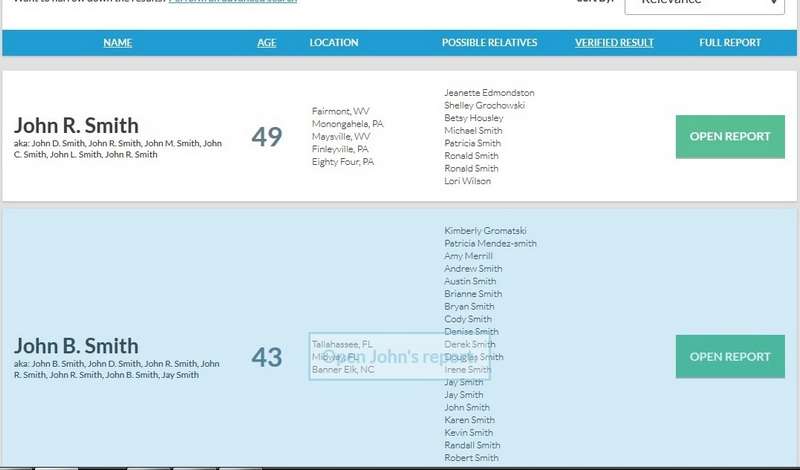Sort results by NAME column header
Image resolution: width=800 pixels, height=470 pixels.
(x=118, y=43)
